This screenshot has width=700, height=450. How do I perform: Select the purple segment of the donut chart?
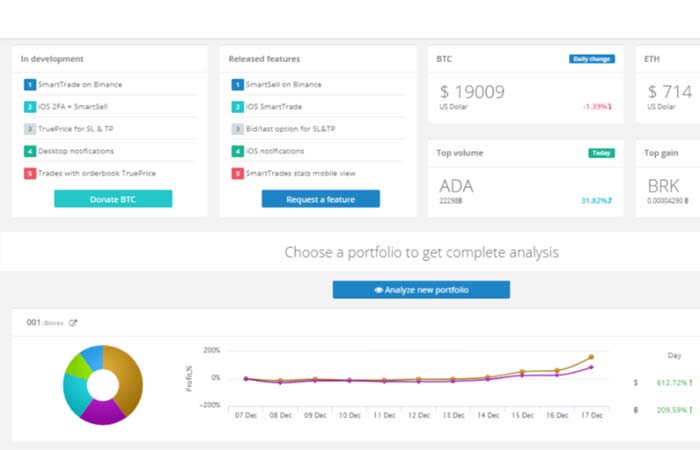102,412
